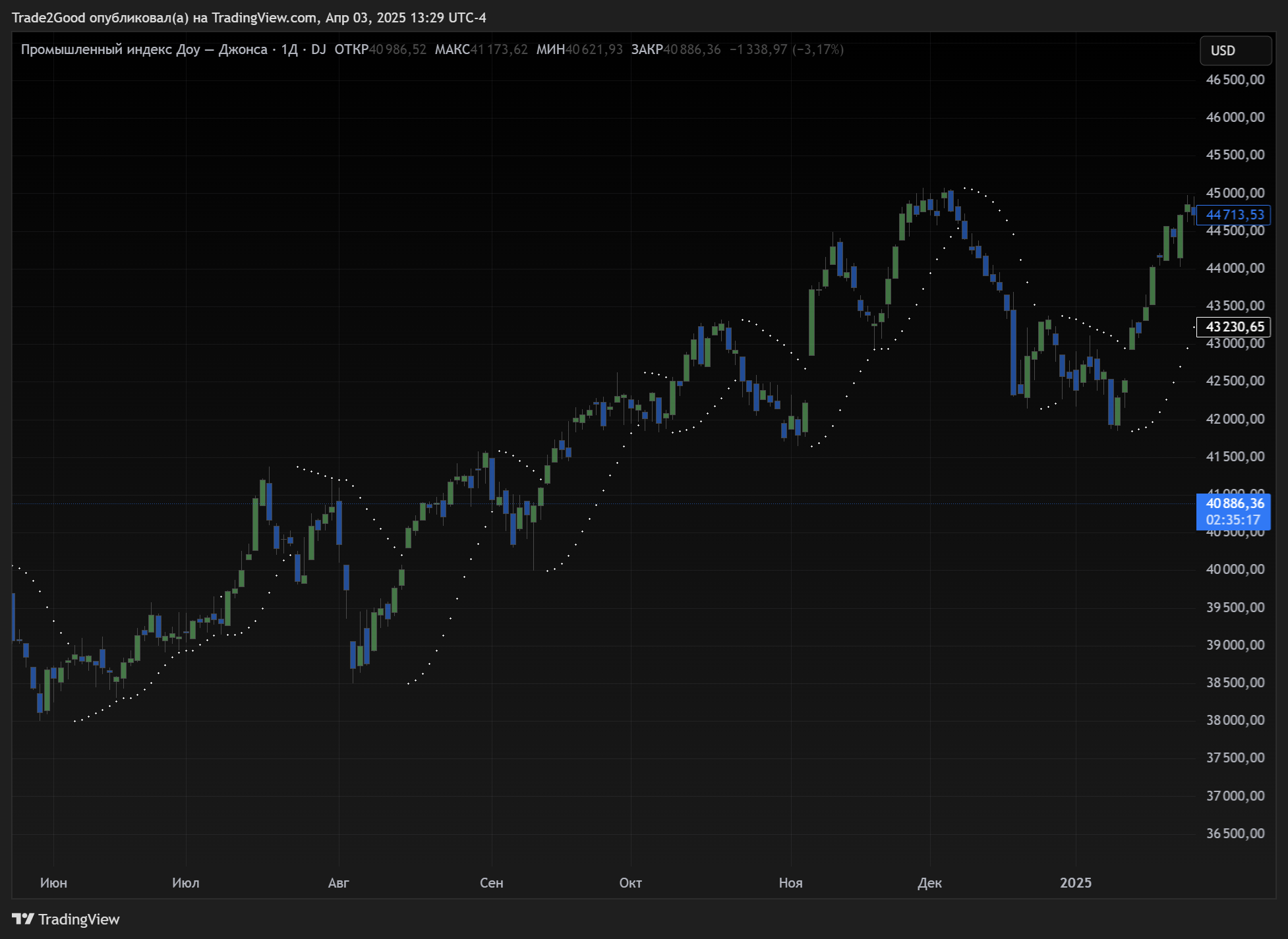Click the Ноя month label
Screen dimensions: 1288x939
(790, 883)
